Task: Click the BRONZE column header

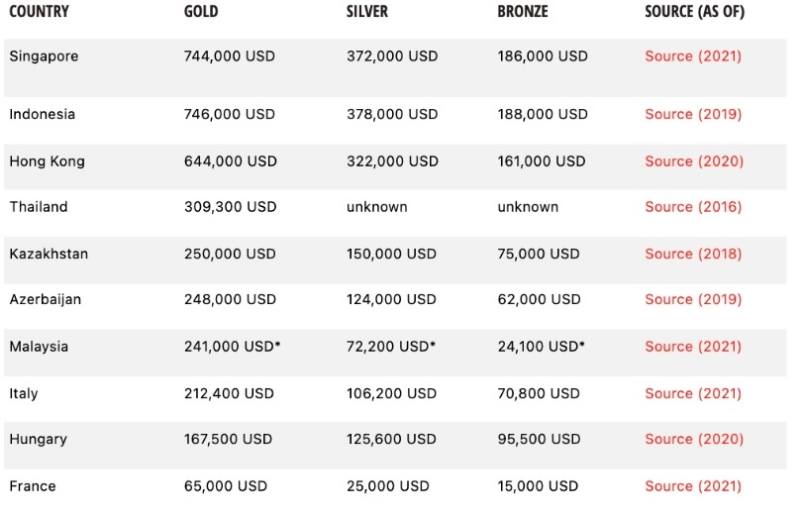Action: 523,11
